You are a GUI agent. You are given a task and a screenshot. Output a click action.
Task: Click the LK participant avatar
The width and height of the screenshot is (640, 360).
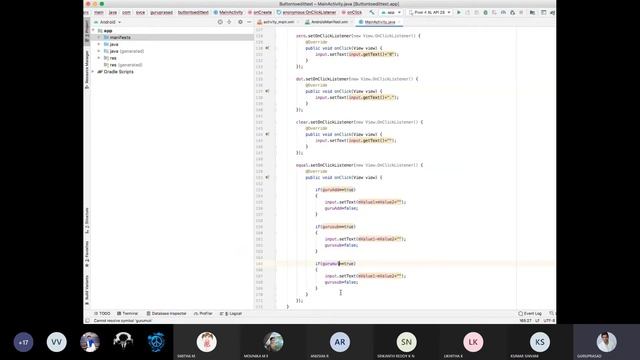(x=473, y=342)
